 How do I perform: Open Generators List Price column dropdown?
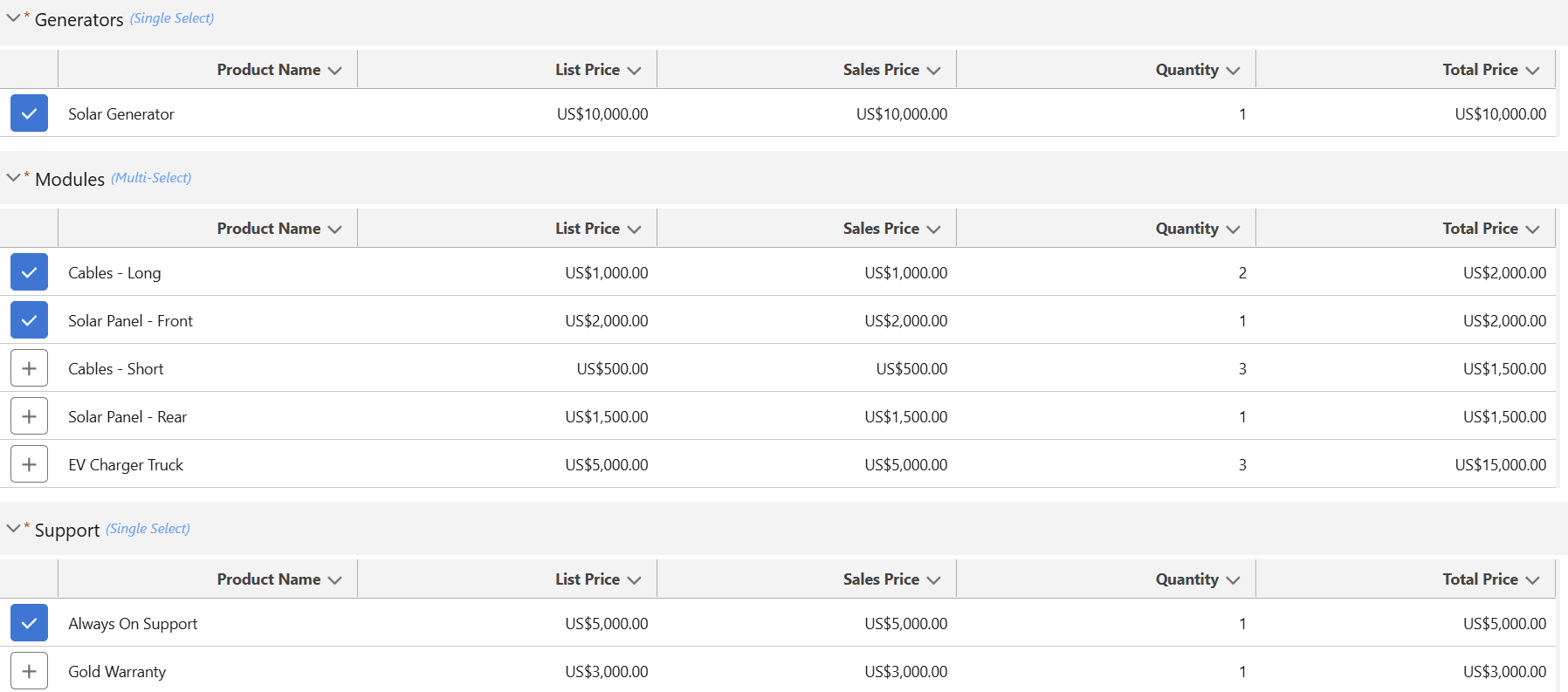(x=634, y=71)
